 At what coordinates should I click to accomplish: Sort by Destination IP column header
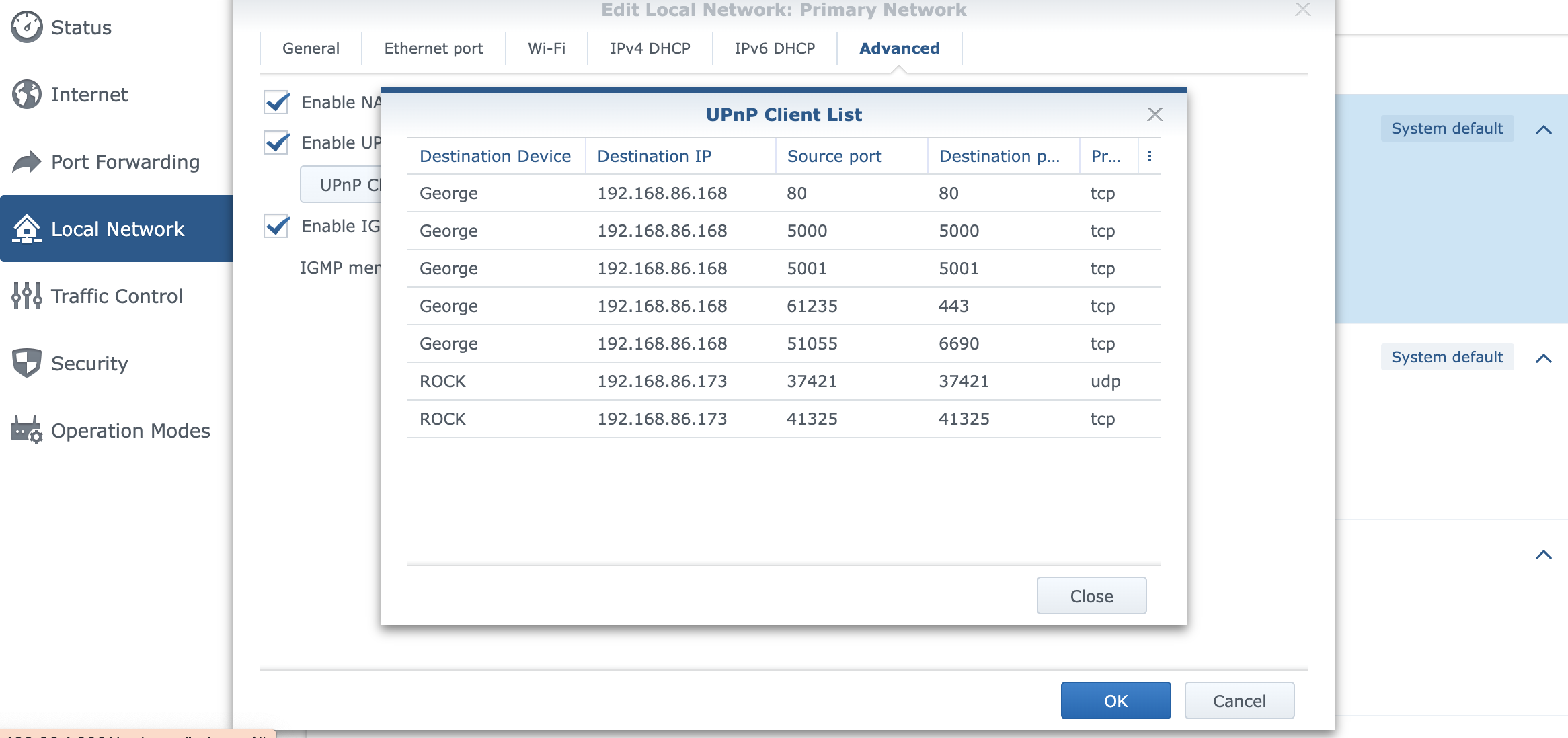654,157
